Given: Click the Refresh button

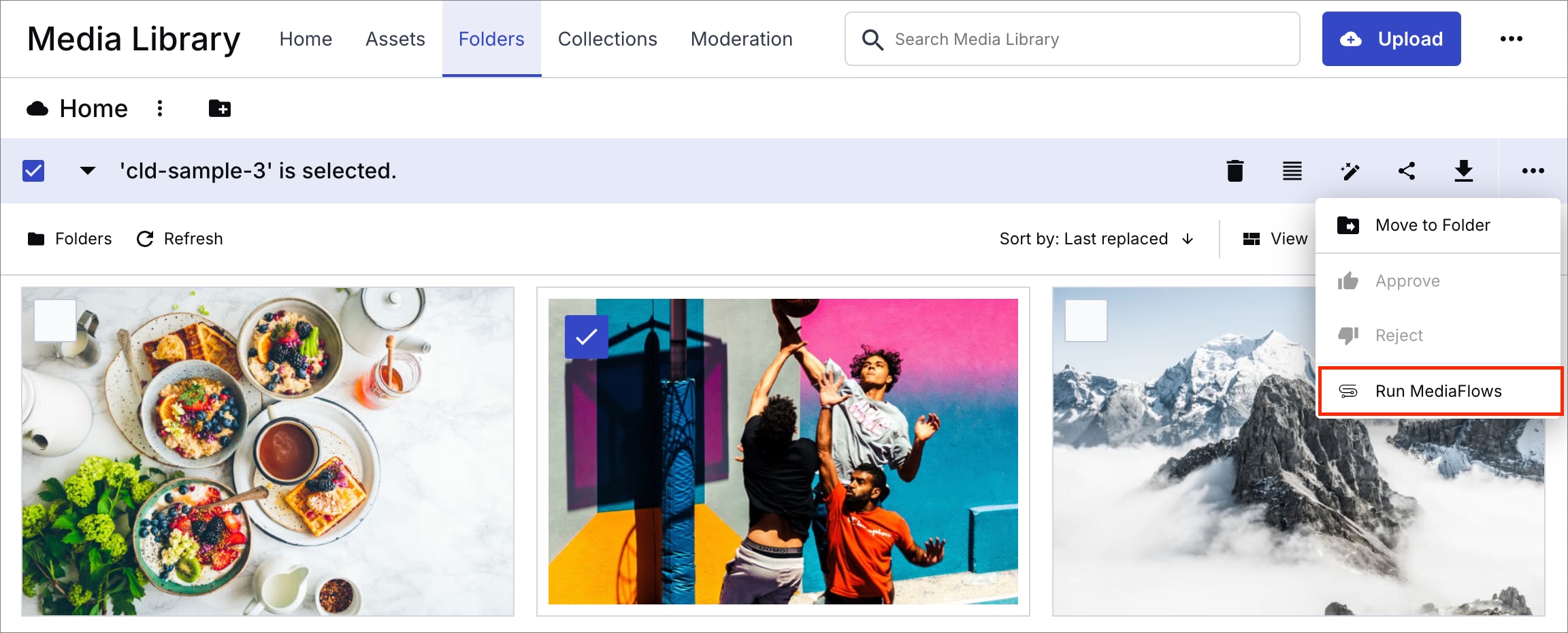Looking at the screenshot, I should click(180, 239).
